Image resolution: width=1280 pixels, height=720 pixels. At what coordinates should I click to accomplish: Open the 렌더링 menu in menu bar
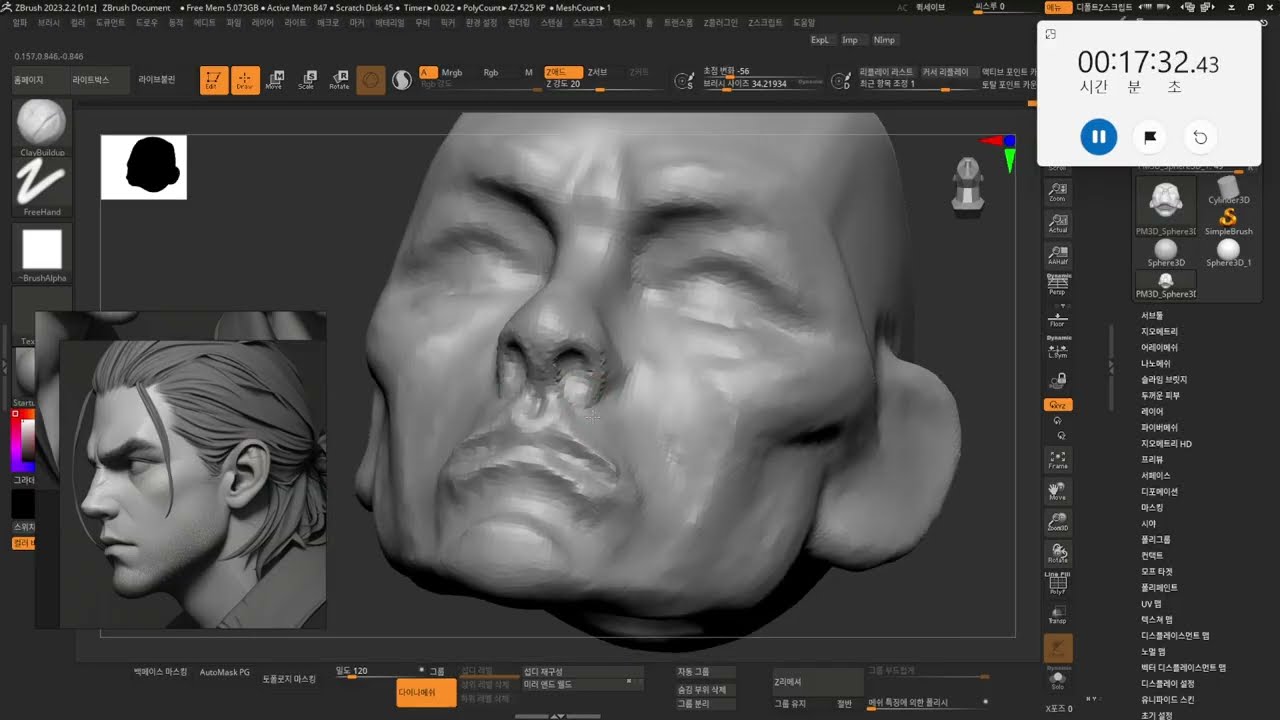(x=518, y=22)
